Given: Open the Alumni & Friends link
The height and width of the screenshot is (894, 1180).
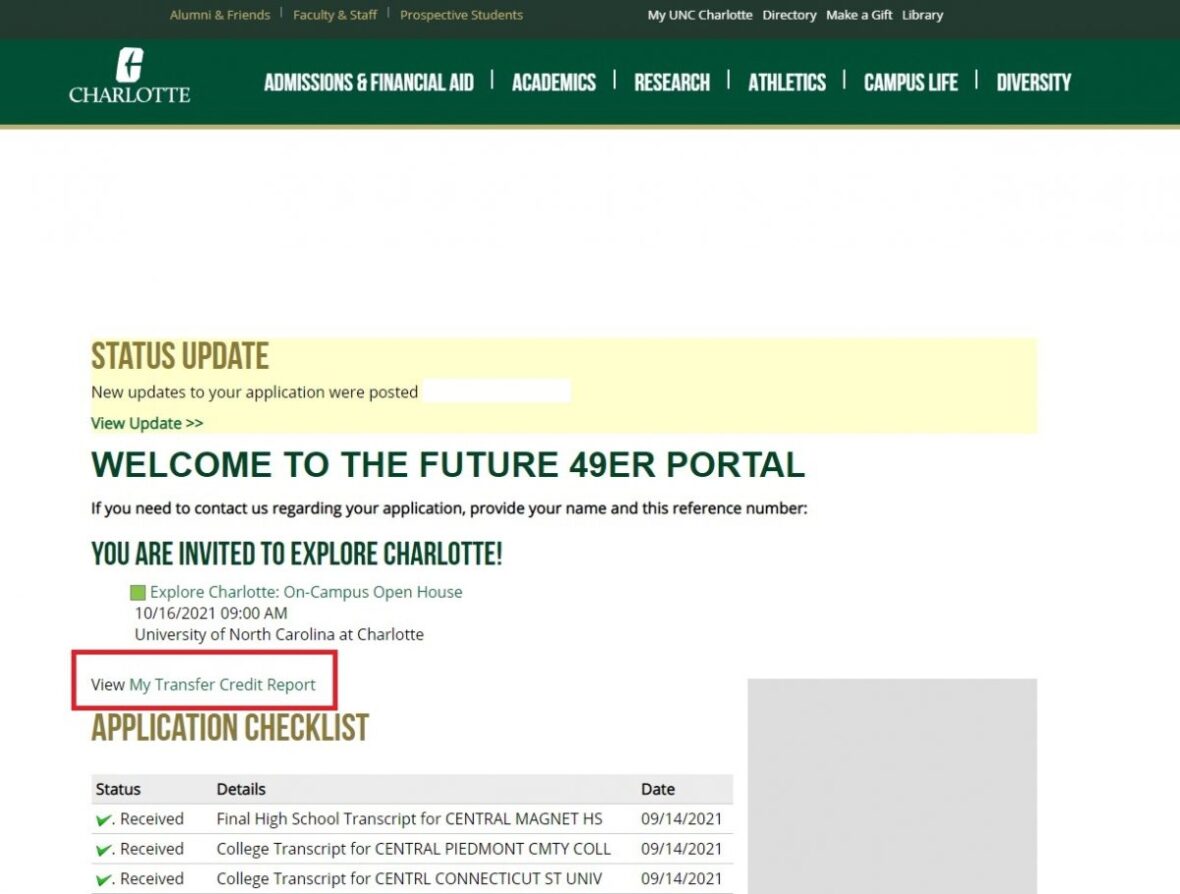Looking at the screenshot, I should pyautogui.click(x=220, y=15).
